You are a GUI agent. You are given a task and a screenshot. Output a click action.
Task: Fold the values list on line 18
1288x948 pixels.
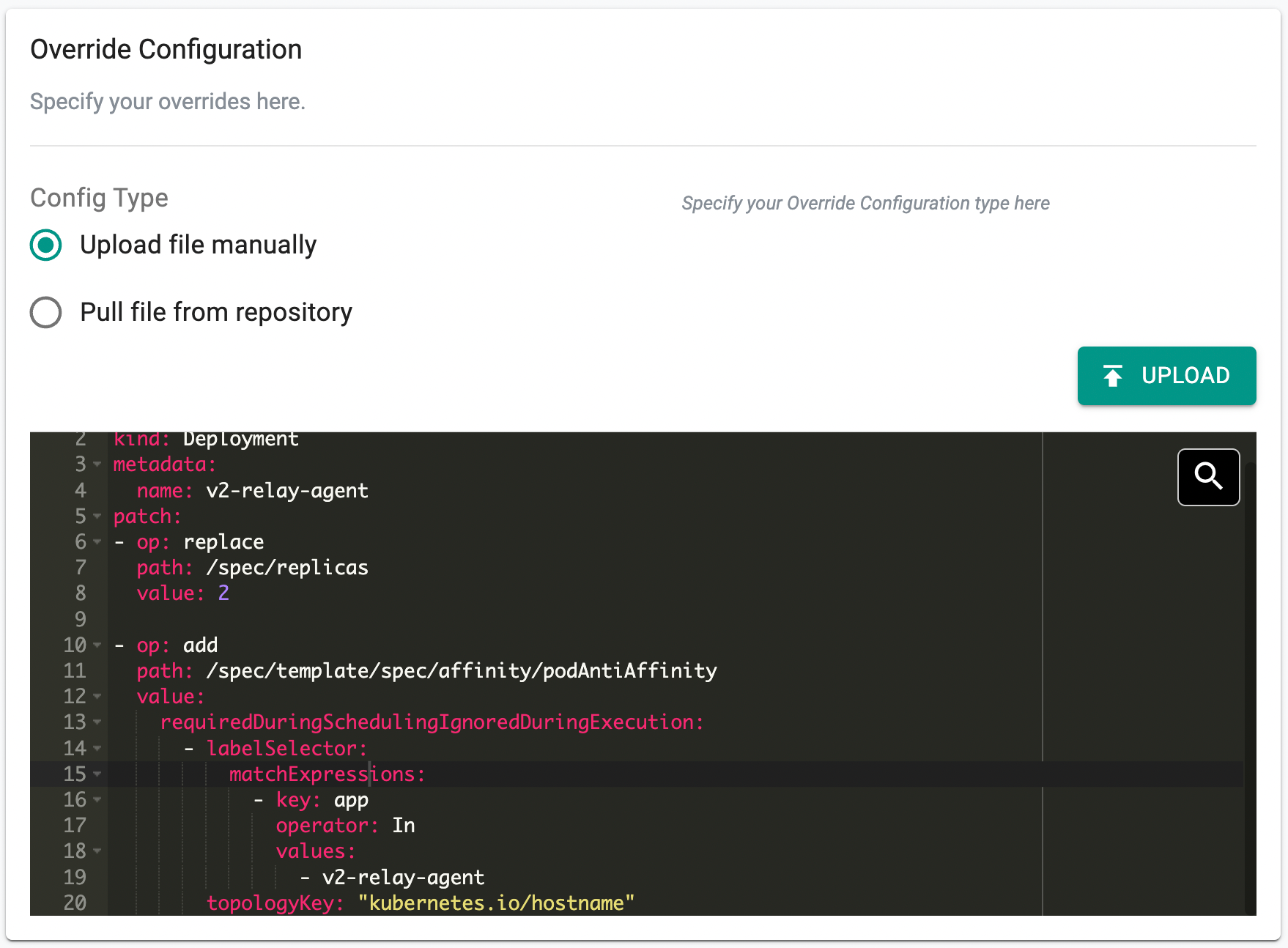[x=97, y=851]
